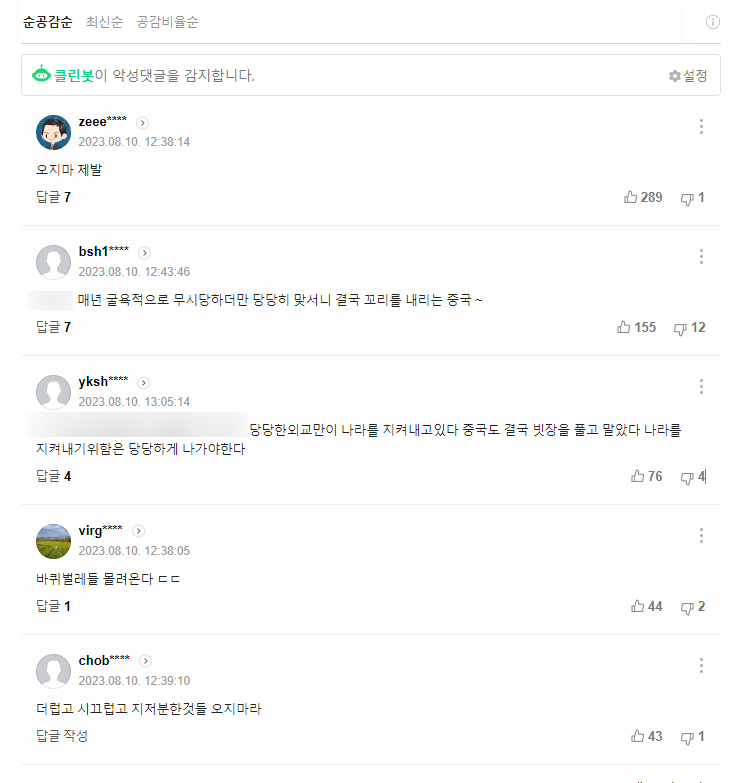This screenshot has width=734, height=783.
Task: Like the zeee**** comment with 289 likes
Action: 643,197
